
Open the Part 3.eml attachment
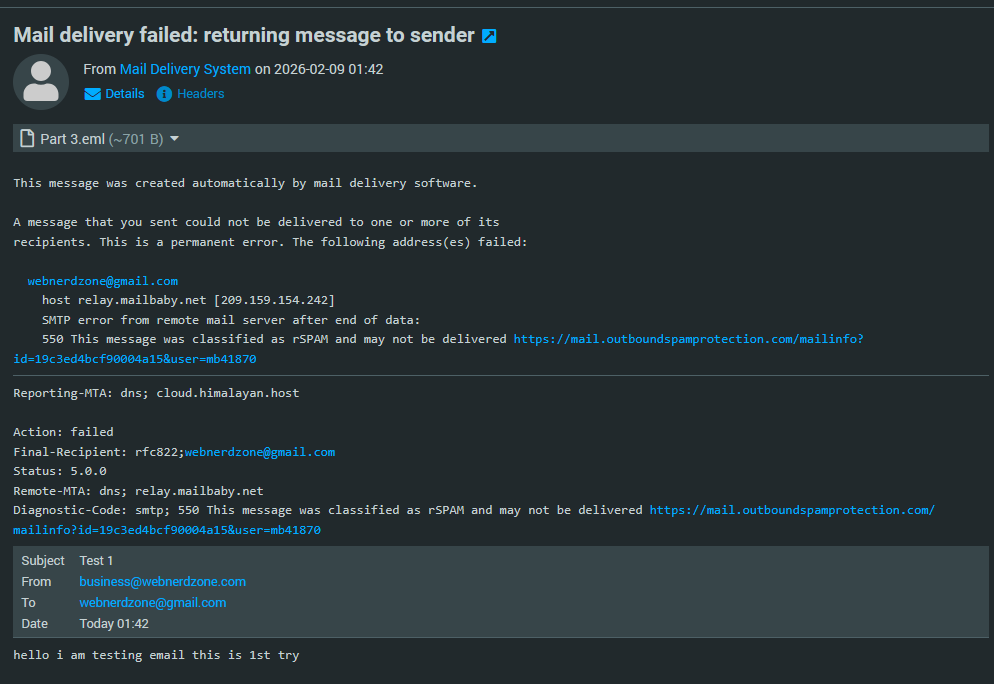72,139
